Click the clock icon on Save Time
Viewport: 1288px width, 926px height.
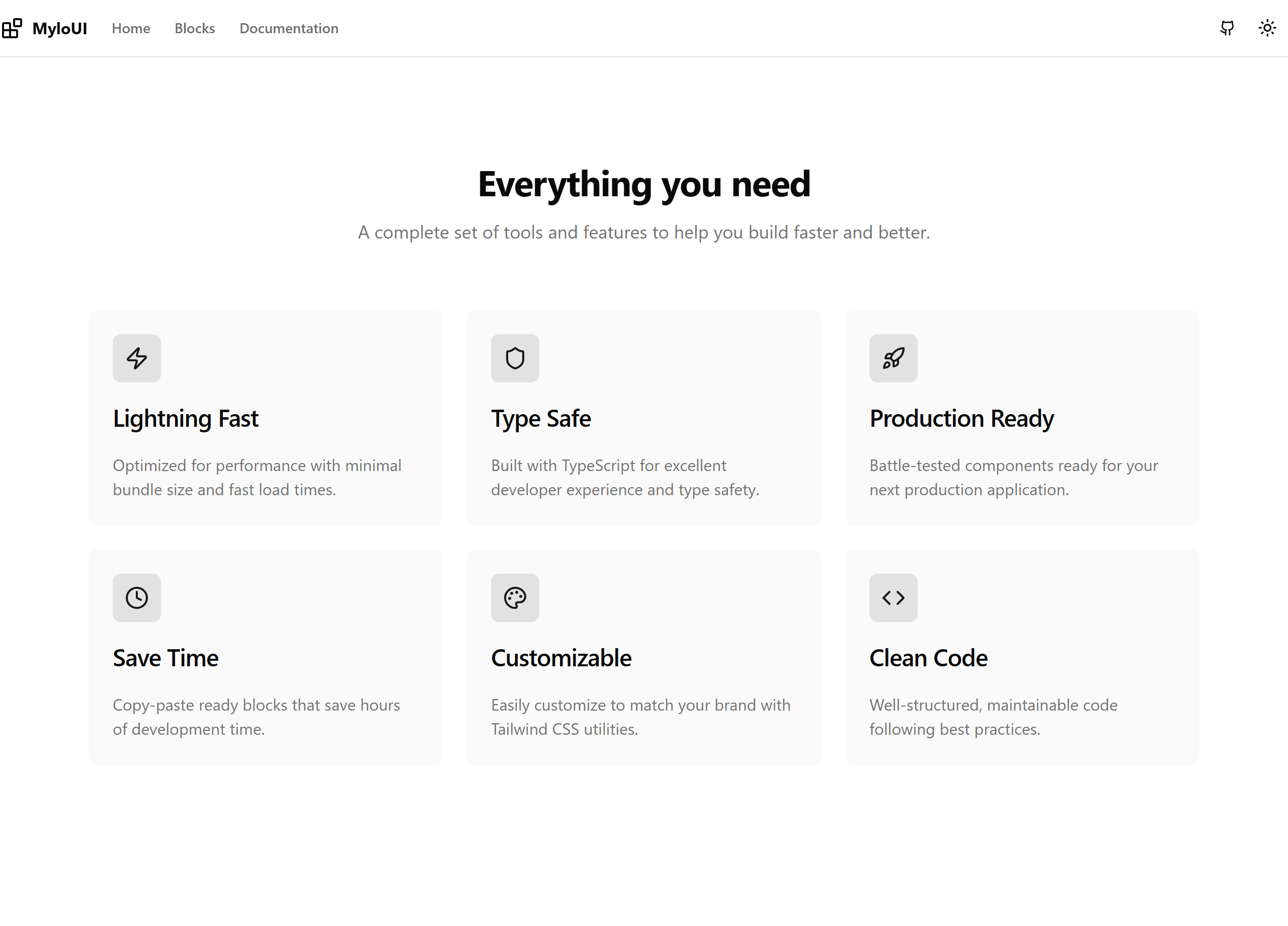pos(137,598)
